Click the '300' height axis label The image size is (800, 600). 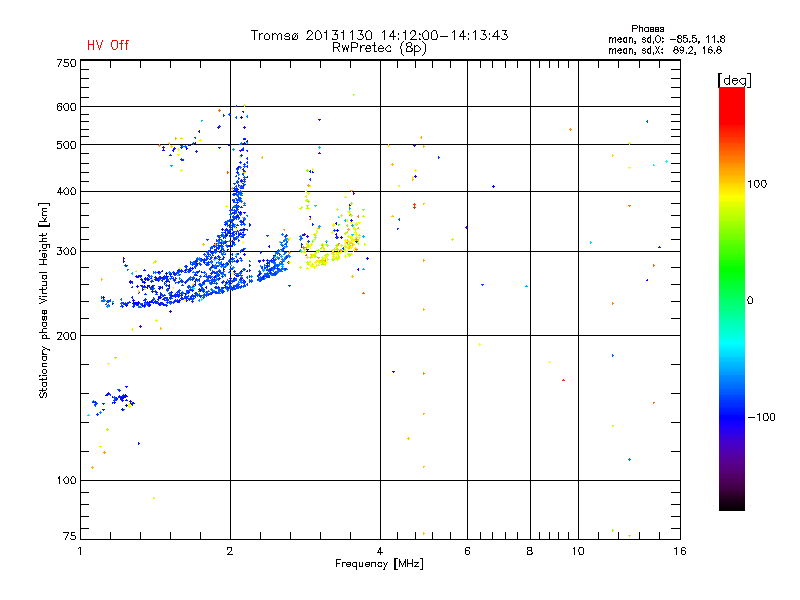tap(66, 252)
